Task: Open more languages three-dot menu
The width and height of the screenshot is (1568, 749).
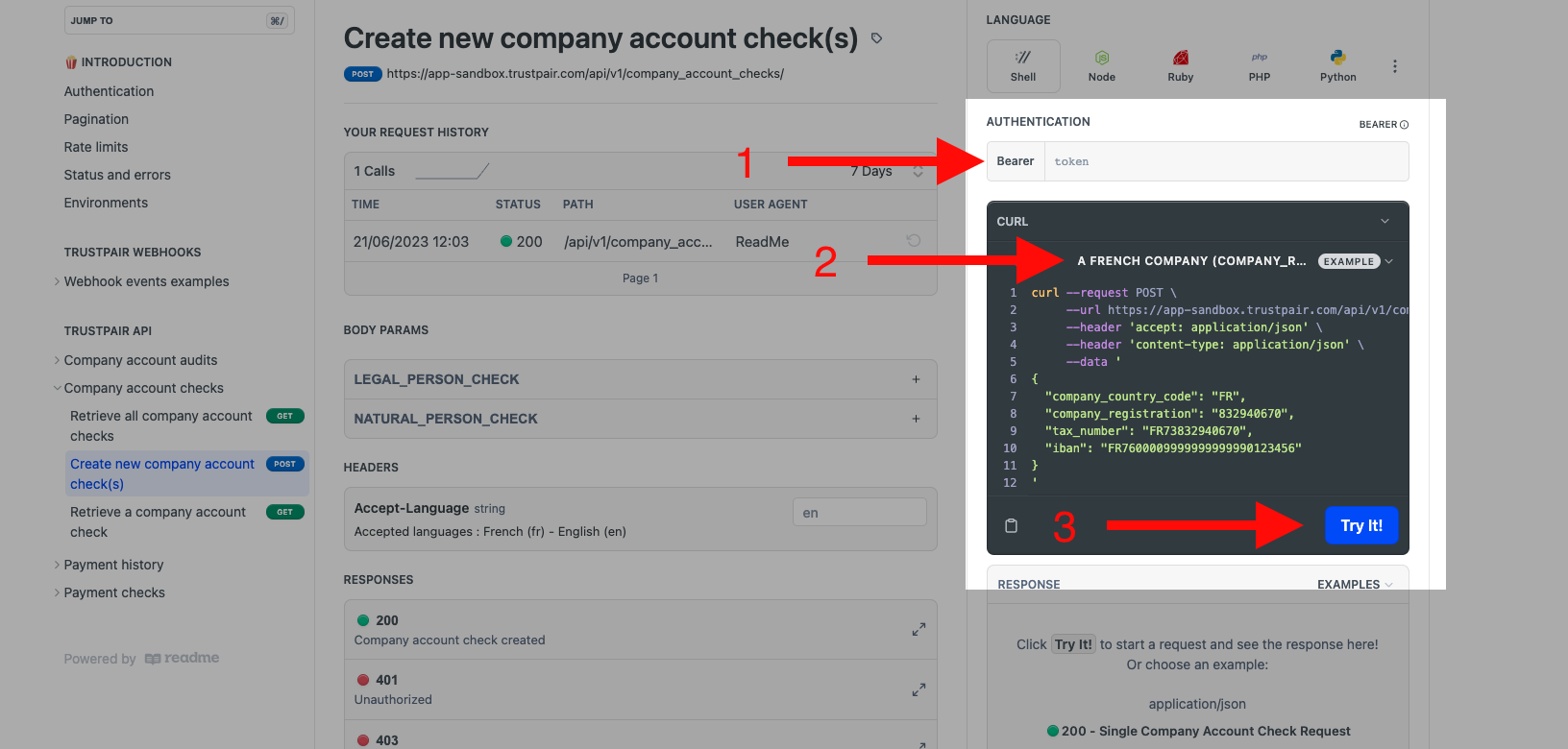Action: (1395, 66)
